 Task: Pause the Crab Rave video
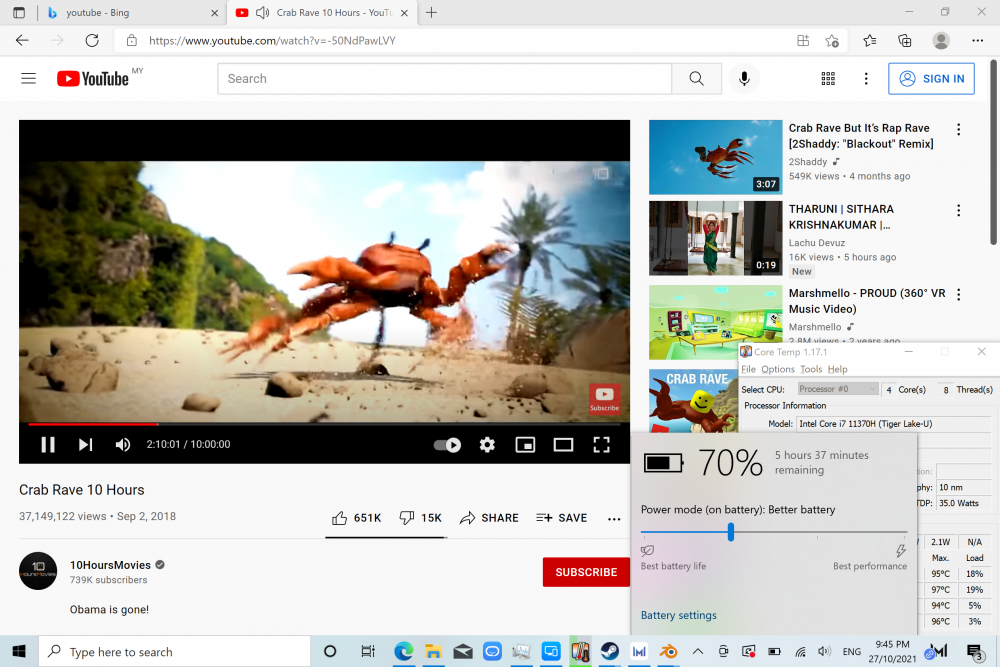[x=48, y=444]
